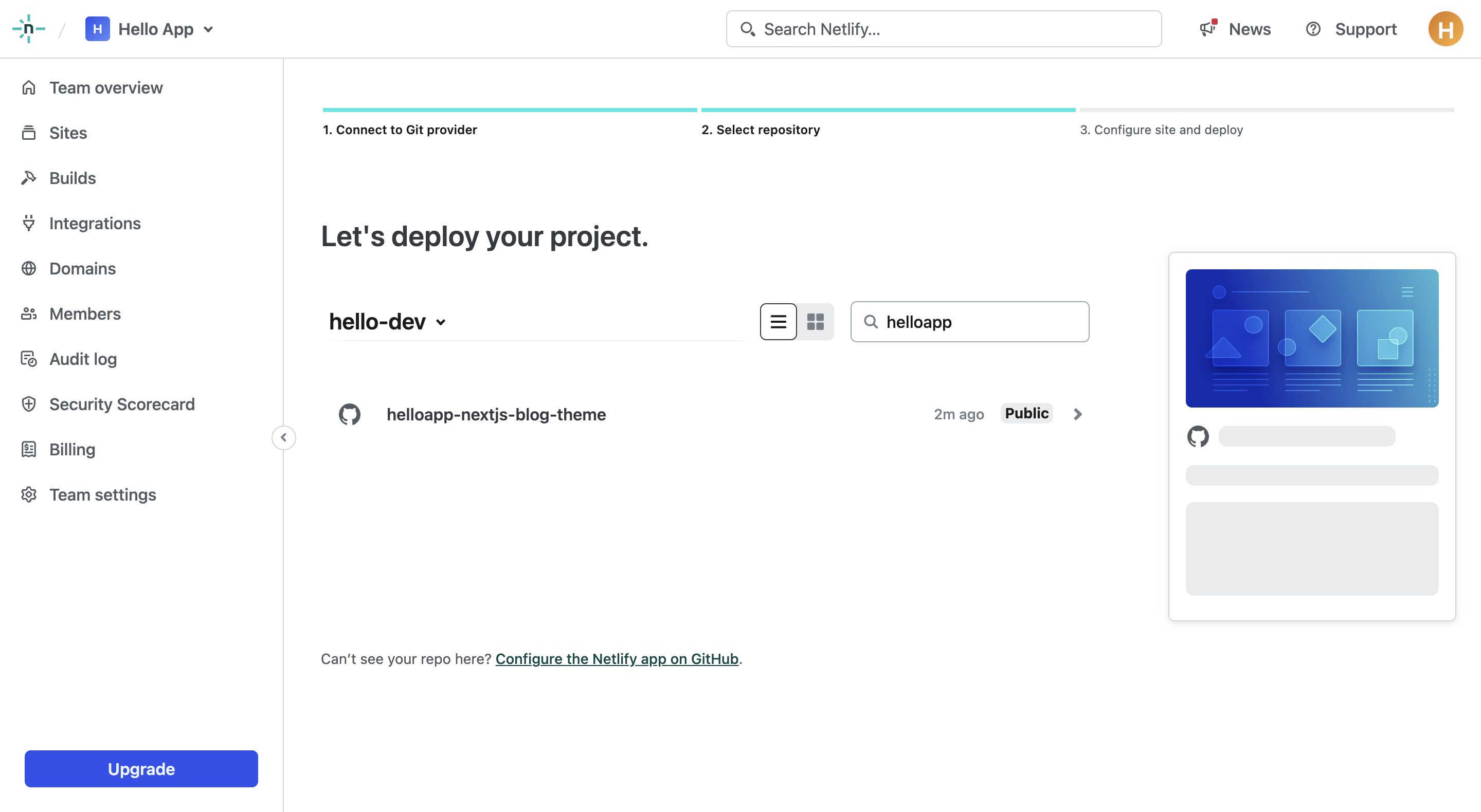The image size is (1481, 812).
Task: Open the Hello App team switcher
Action: click(150, 29)
